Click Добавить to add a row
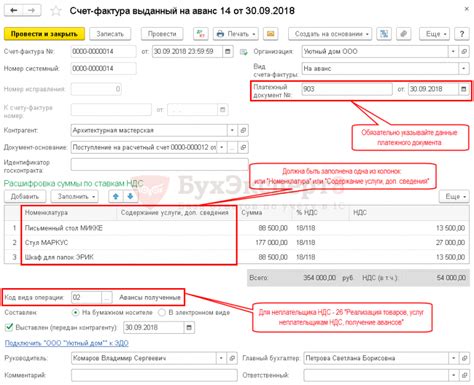 [25, 196]
